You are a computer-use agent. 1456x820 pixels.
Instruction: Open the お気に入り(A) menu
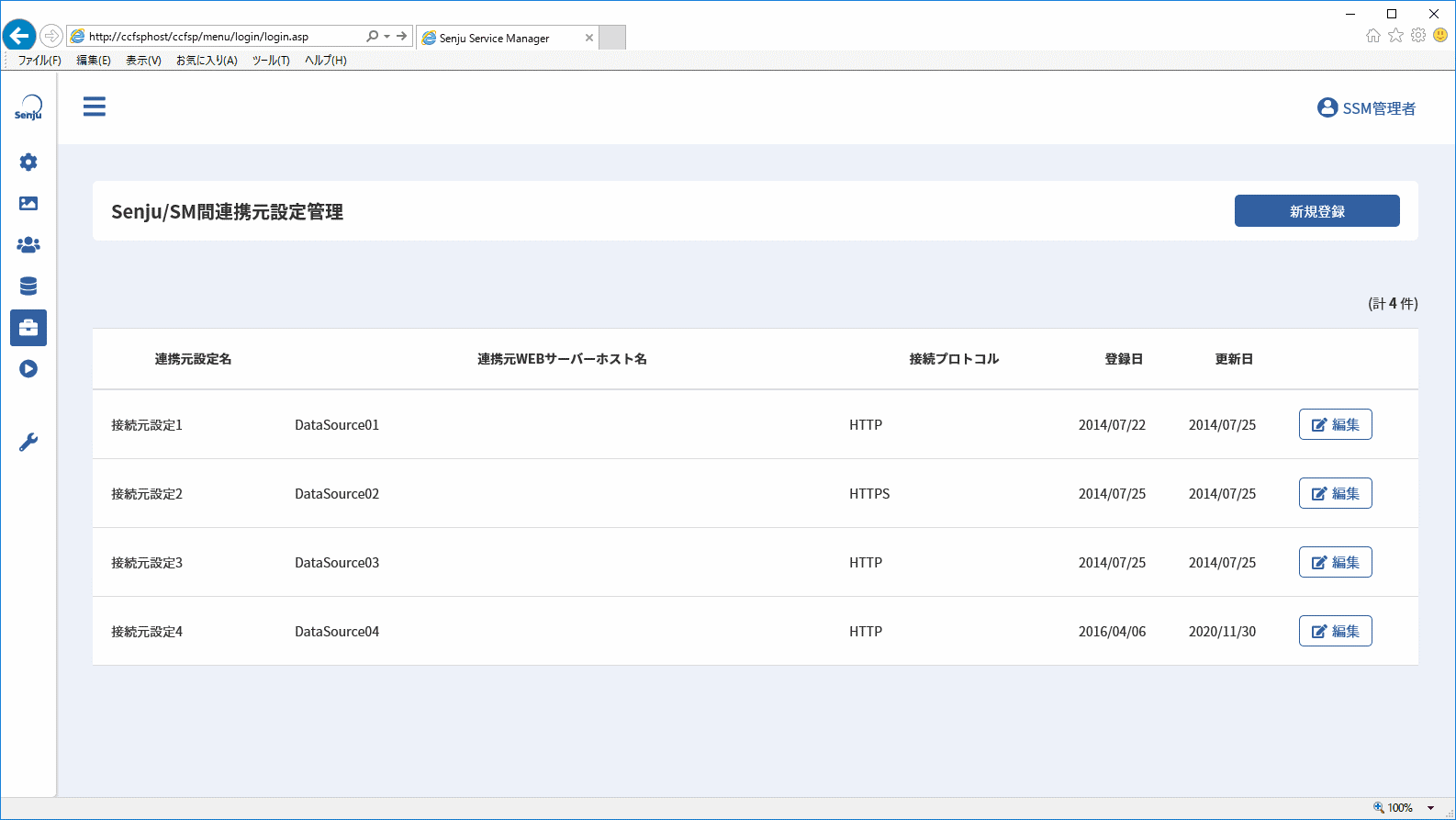click(207, 61)
